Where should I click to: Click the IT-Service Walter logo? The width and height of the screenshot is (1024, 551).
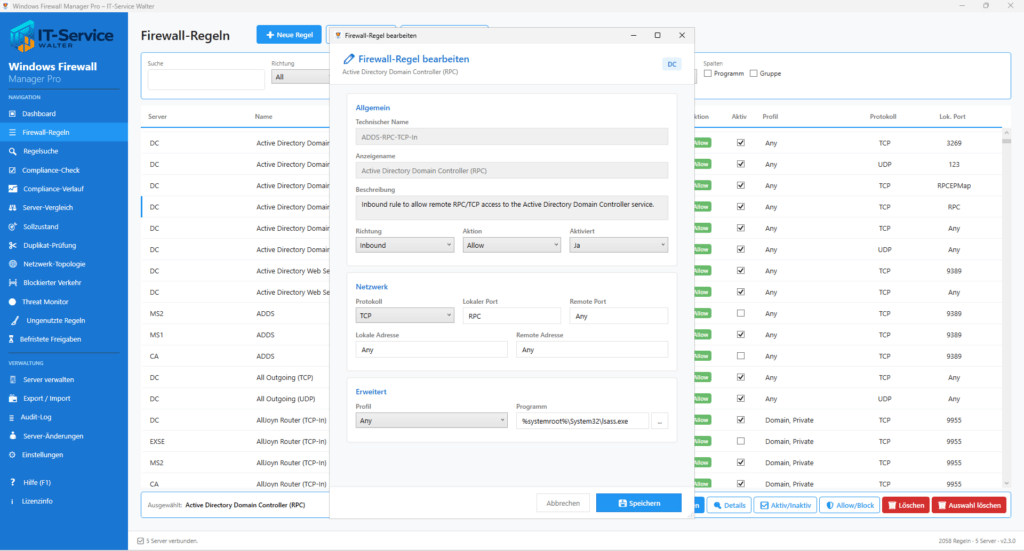coord(62,36)
